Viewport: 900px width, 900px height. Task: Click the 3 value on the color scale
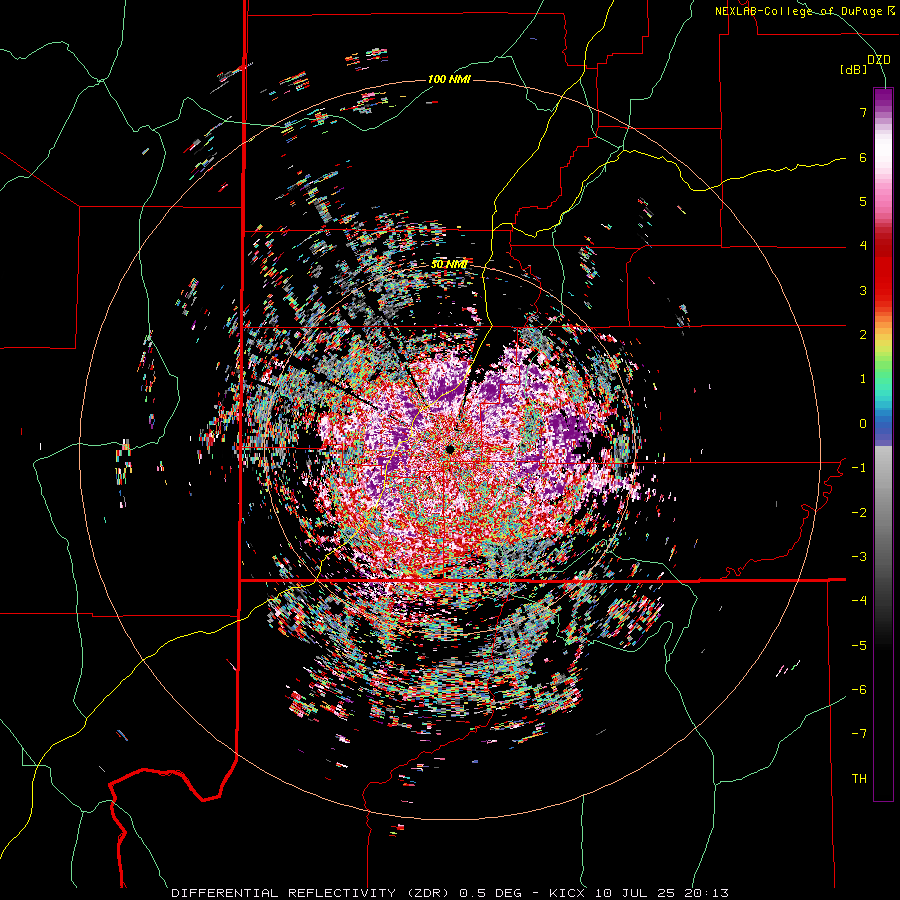coord(863,290)
